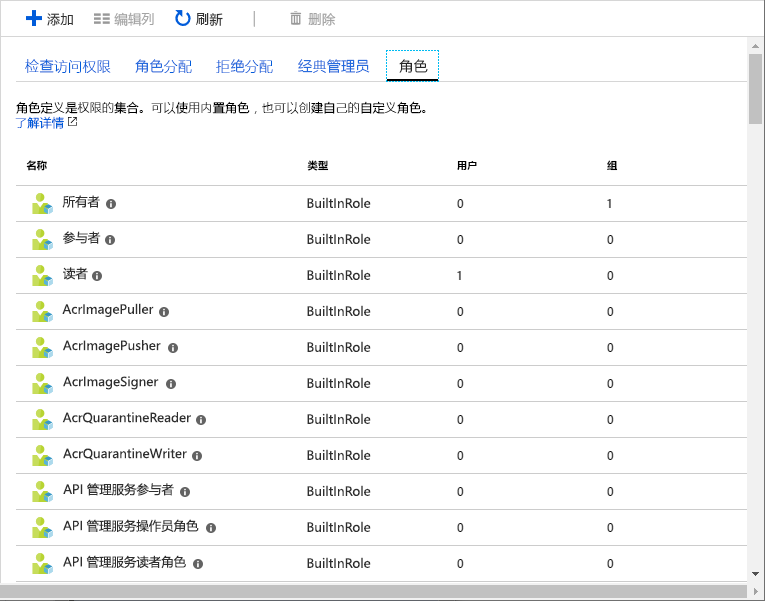Viewport: 765px width, 601px height.
Task: Click external link icon beside 了解详情
Action: [72, 122]
